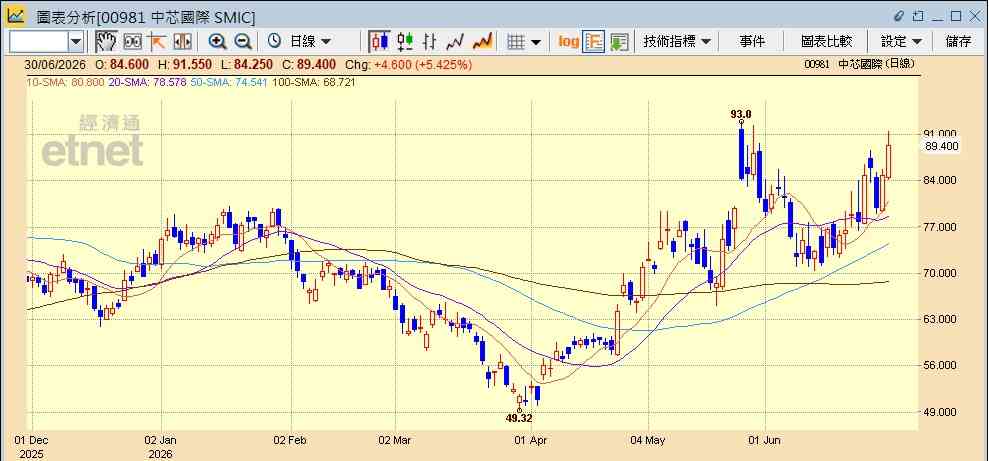Image resolution: width=989 pixels, height=461 pixels.
Task: Expand the 設定 settings dropdown
Action: [x=902, y=42]
